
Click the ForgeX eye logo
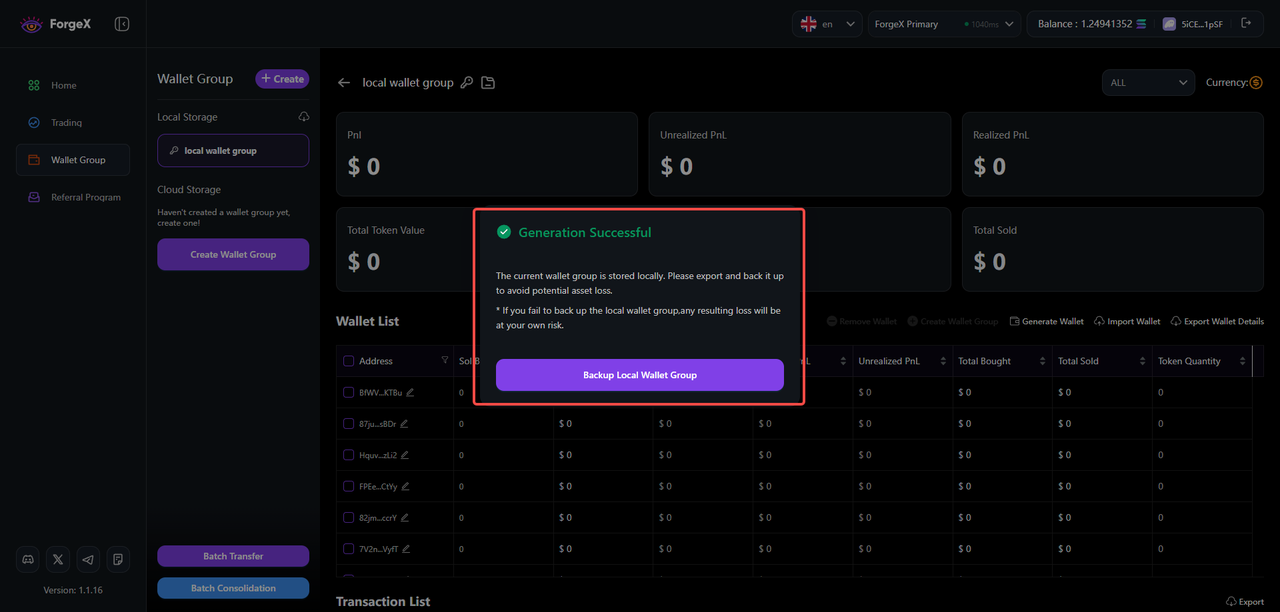31,24
